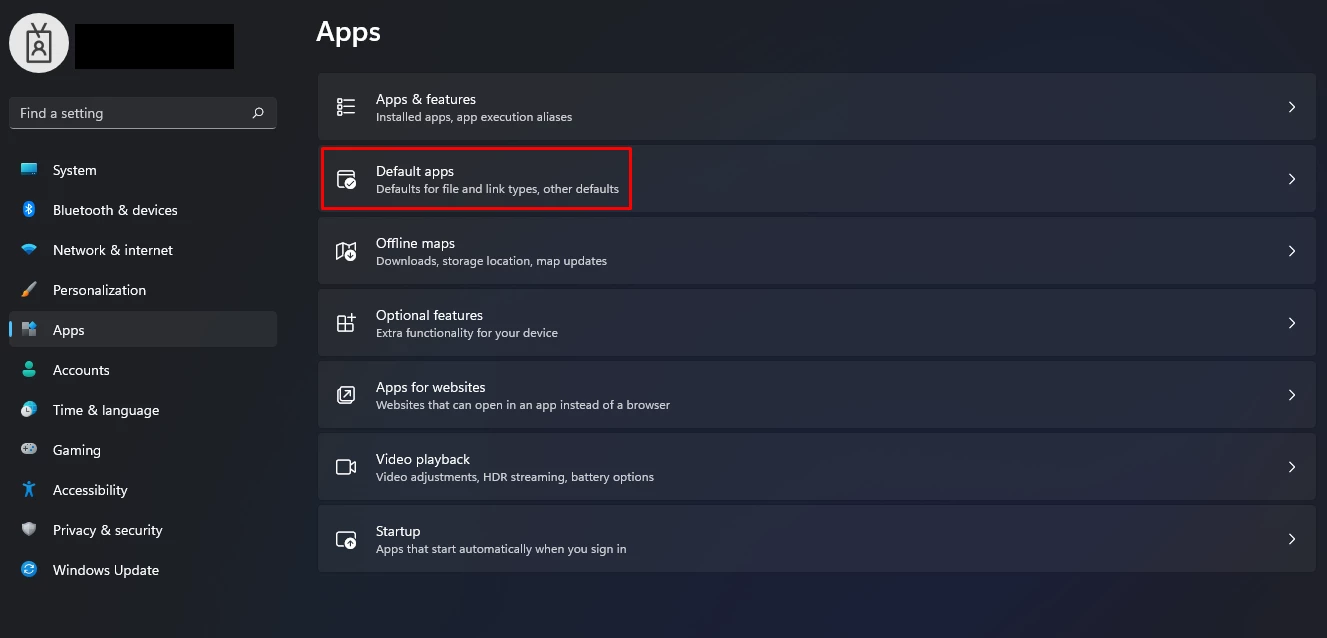The image size is (1327, 638).
Task: Go to Network & internet
Action: click(x=143, y=250)
